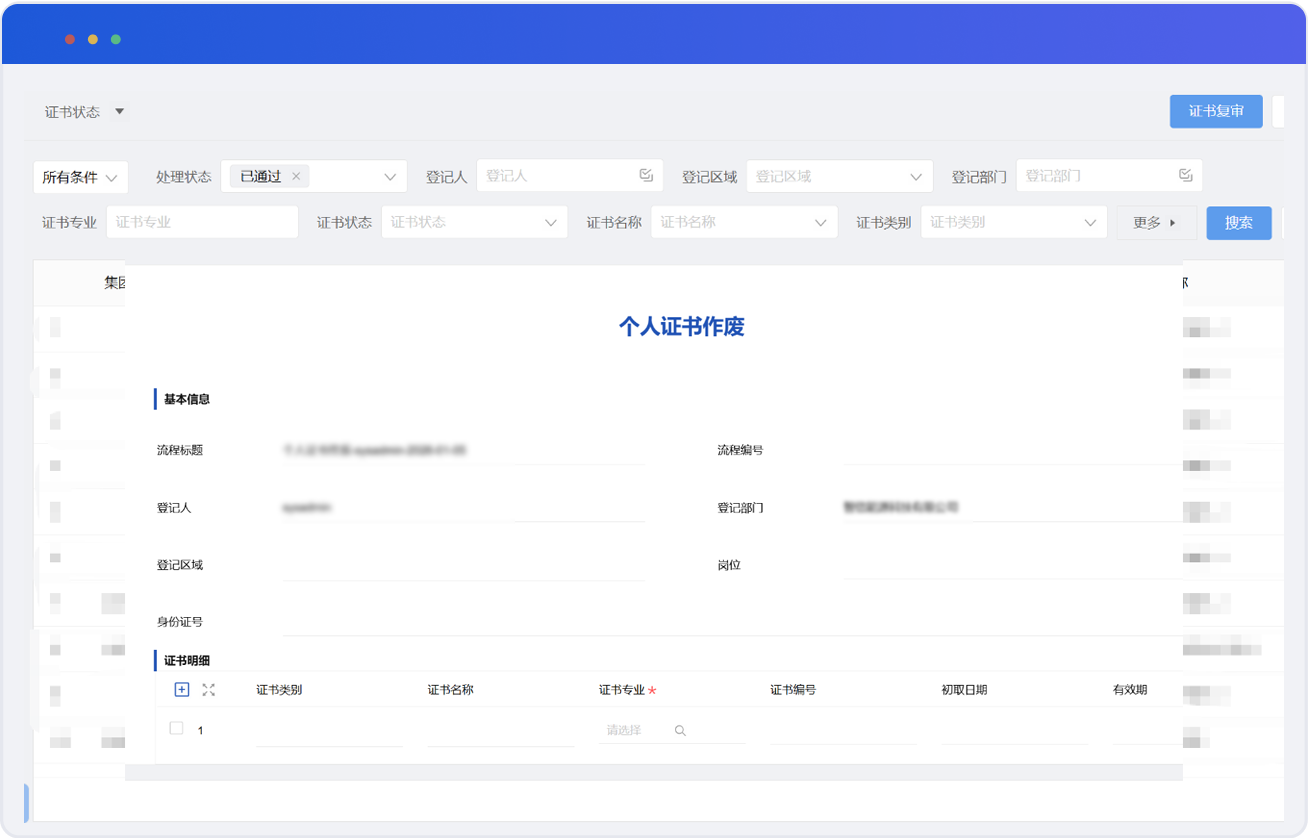Remove the 已通过 tag with x
The height and width of the screenshot is (838, 1308).
pyautogui.click(x=296, y=176)
